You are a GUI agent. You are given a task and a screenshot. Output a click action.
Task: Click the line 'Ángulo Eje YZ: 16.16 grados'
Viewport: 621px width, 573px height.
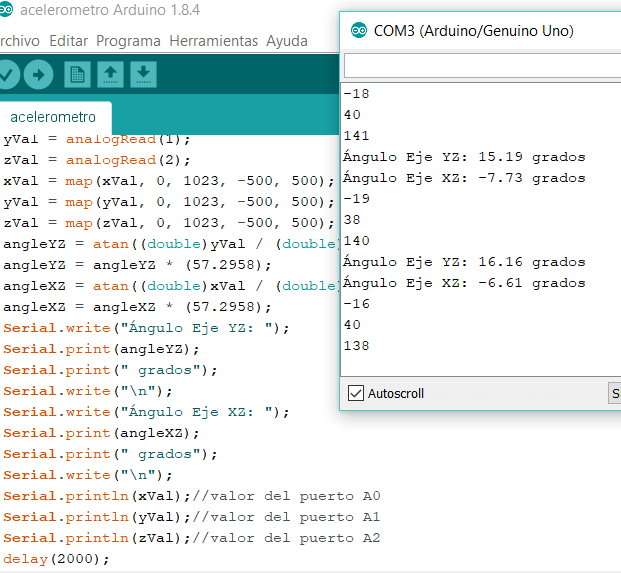pyautogui.click(x=464, y=262)
